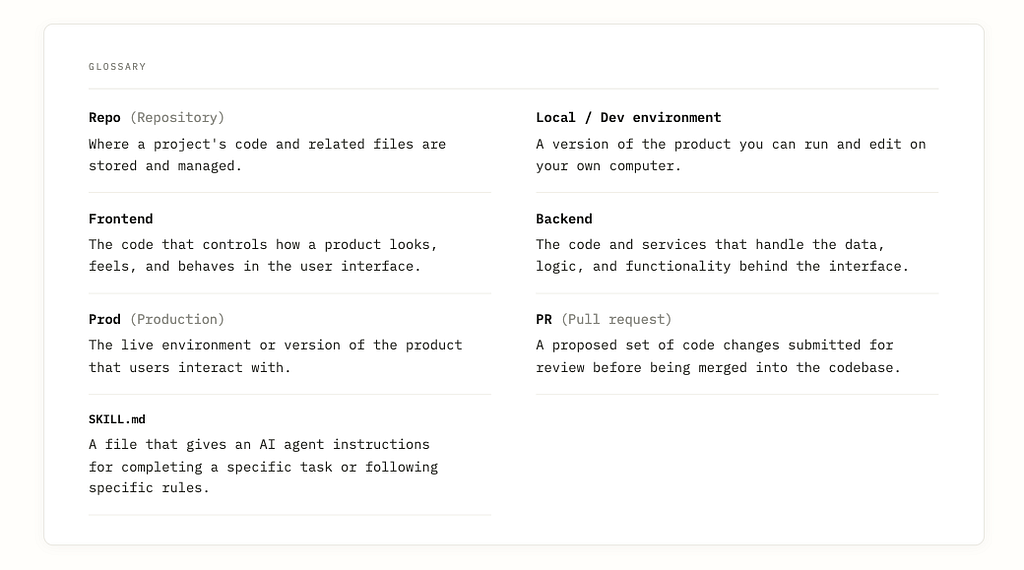Select the Prod term title
This screenshot has height=570, width=1024.
click(104, 319)
